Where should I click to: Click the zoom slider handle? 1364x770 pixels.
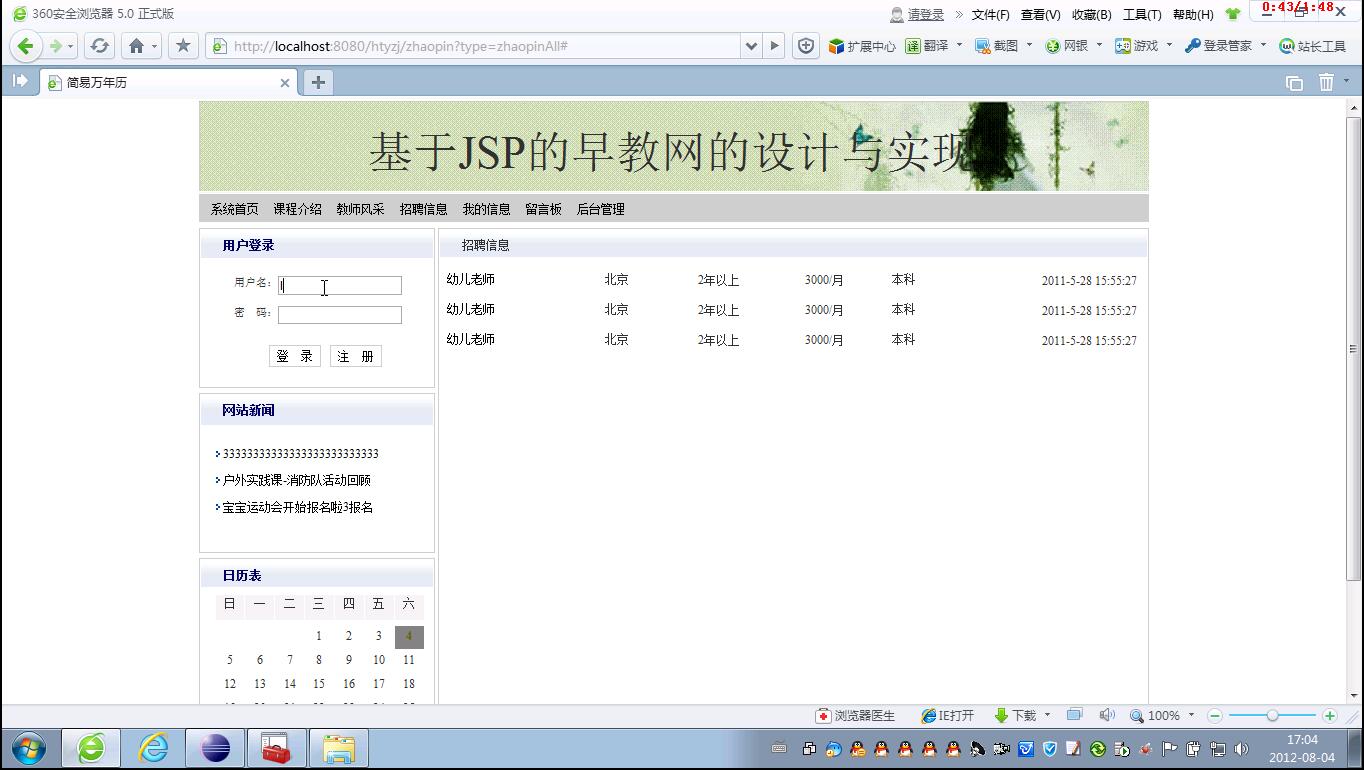[1272, 716]
